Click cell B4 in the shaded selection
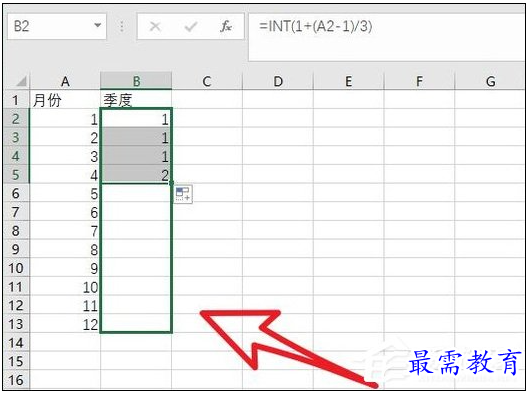 point(136,156)
